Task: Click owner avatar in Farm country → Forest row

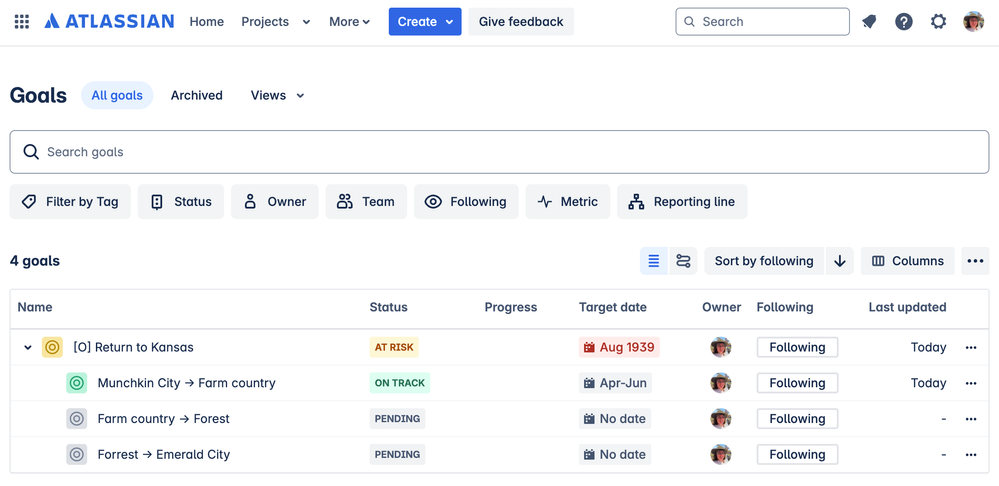Action: pyautogui.click(x=721, y=418)
